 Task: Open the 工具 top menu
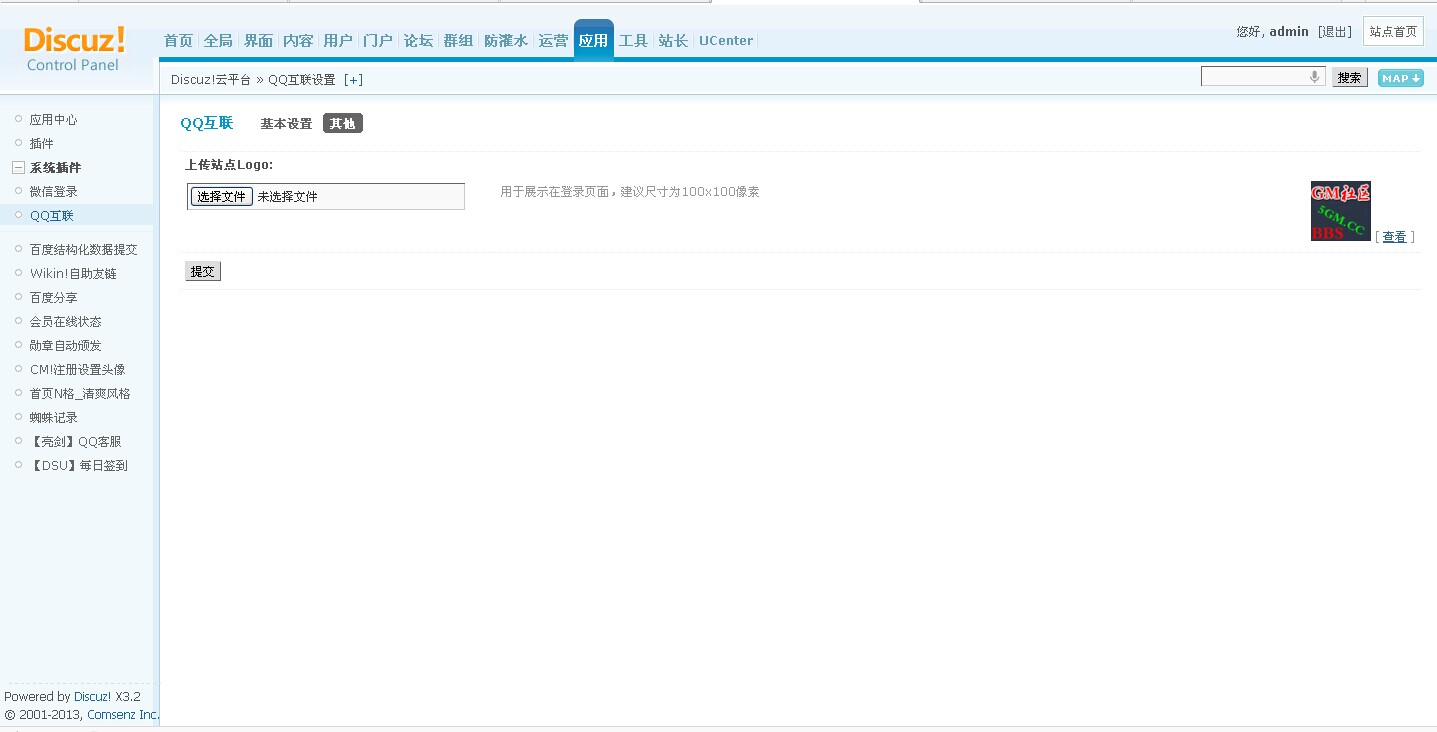click(x=634, y=41)
